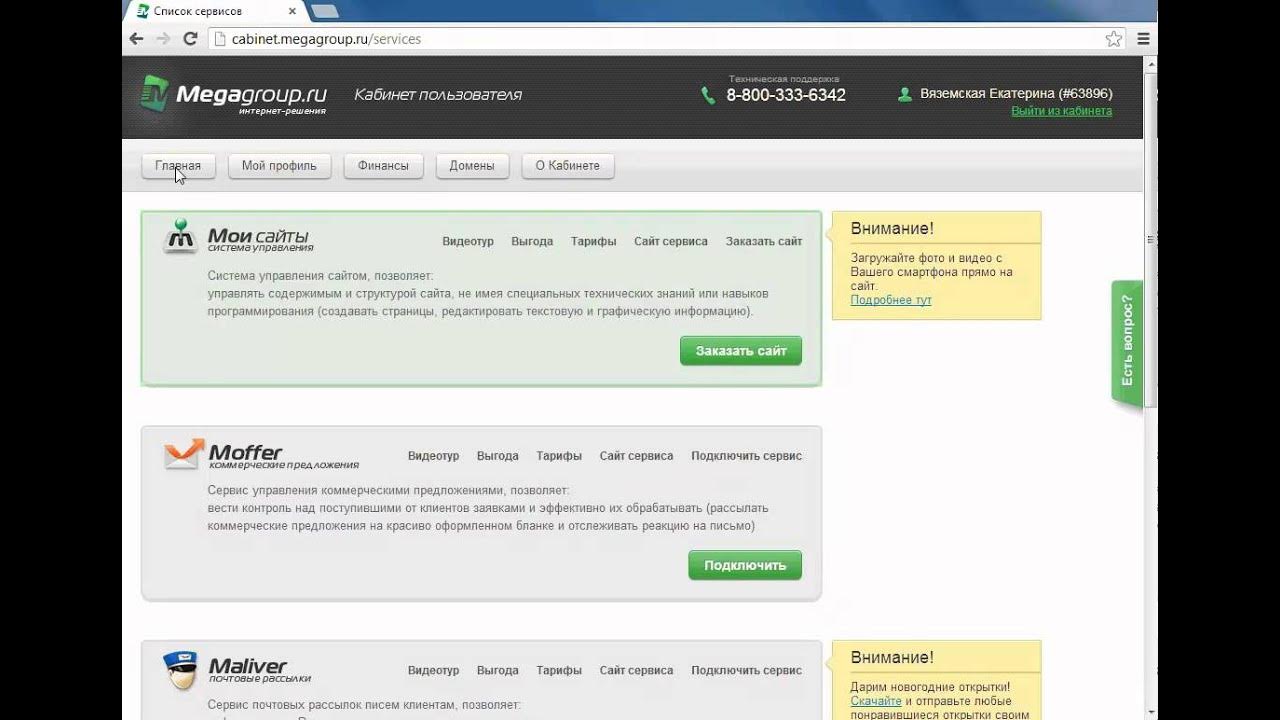Bookmark page with the star icon
Screen dimensions: 1280x720
click(1114, 39)
